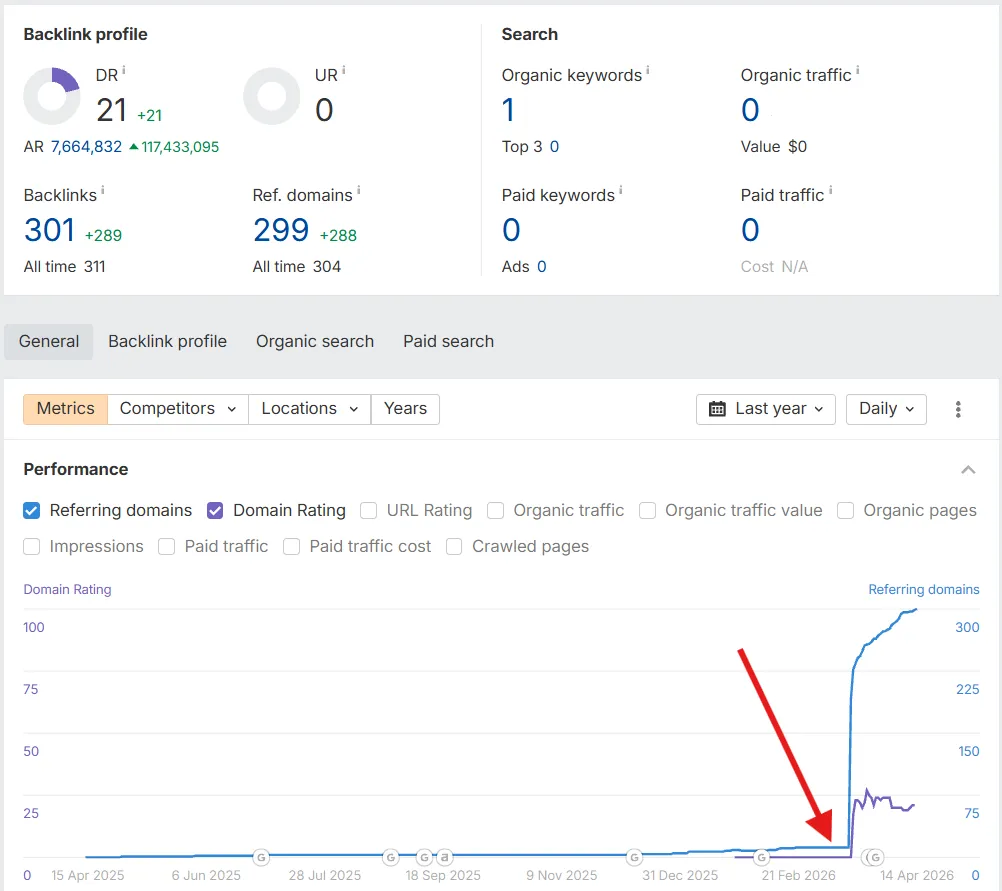This screenshot has height=891, width=1002.
Task: Uncheck the Referring domains checkbox
Action: [x=32, y=511]
